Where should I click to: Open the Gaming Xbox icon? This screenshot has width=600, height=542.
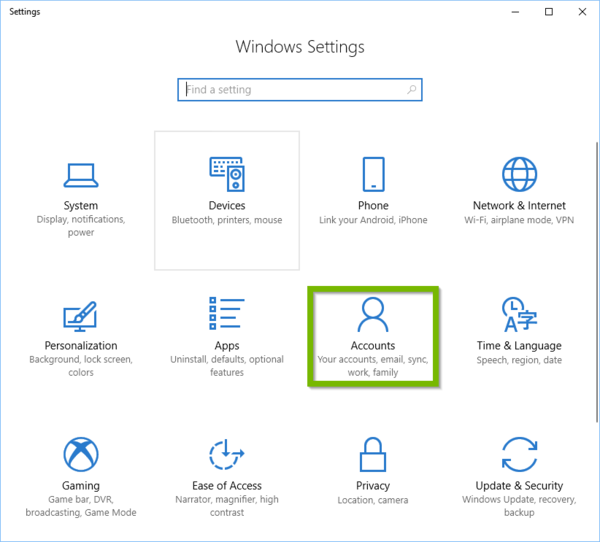(x=81, y=454)
